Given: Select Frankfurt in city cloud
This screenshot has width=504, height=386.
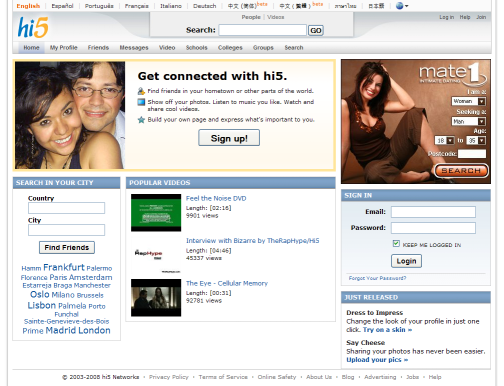Looking at the screenshot, I should (64, 267).
